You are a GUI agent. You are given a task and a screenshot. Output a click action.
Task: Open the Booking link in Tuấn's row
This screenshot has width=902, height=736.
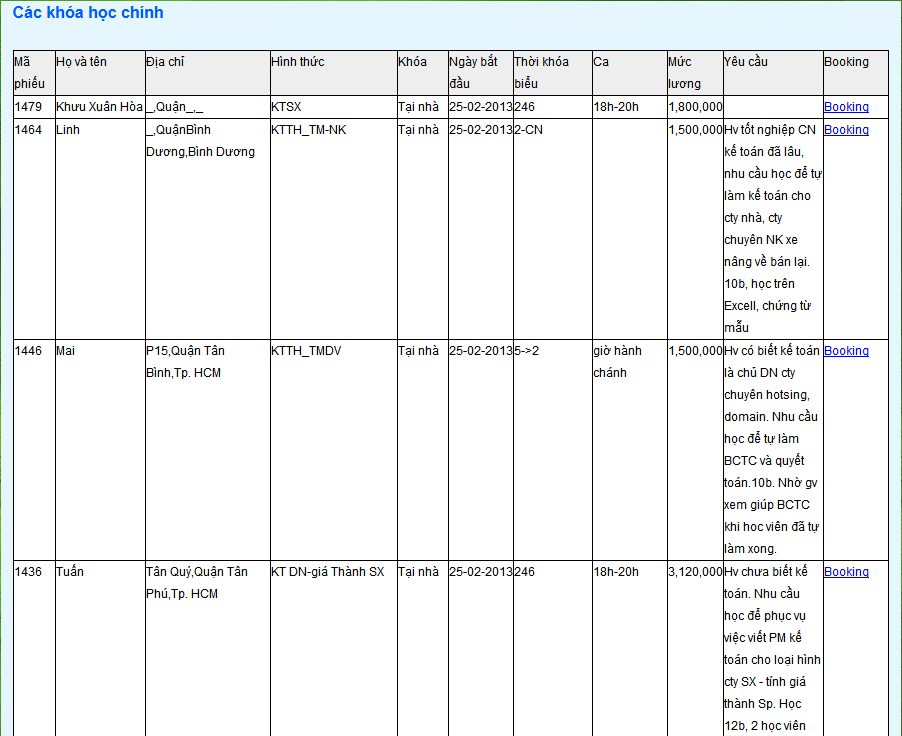846,572
